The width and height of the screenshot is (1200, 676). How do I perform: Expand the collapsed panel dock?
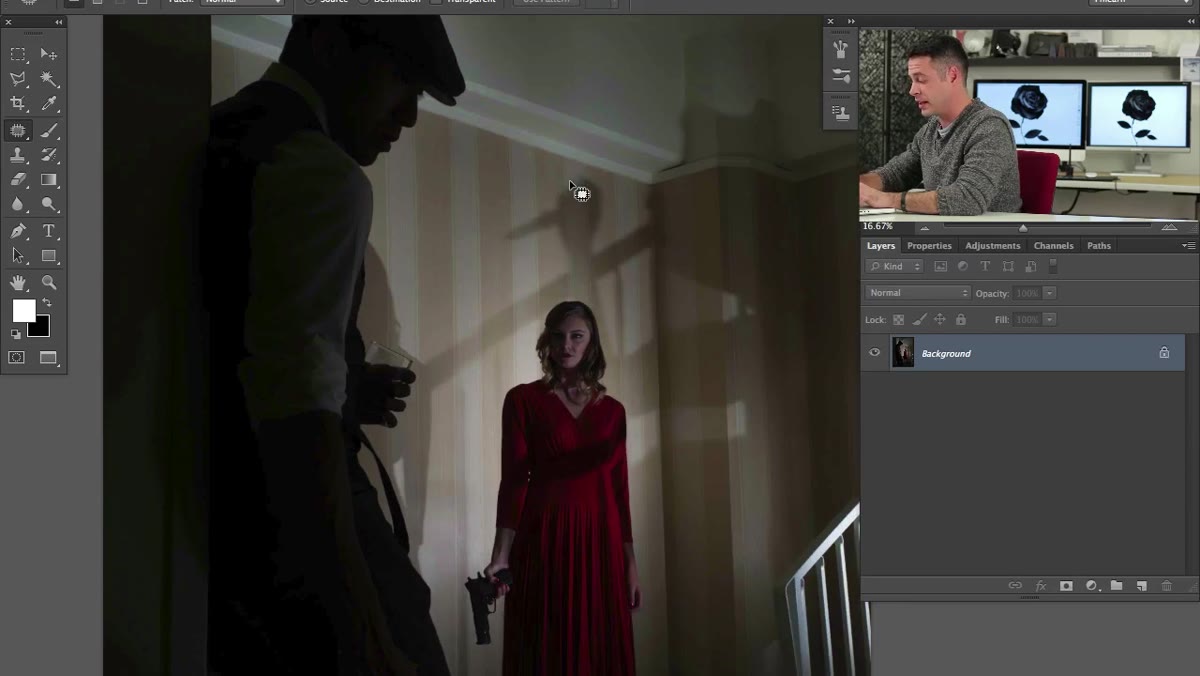(x=852, y=21)
